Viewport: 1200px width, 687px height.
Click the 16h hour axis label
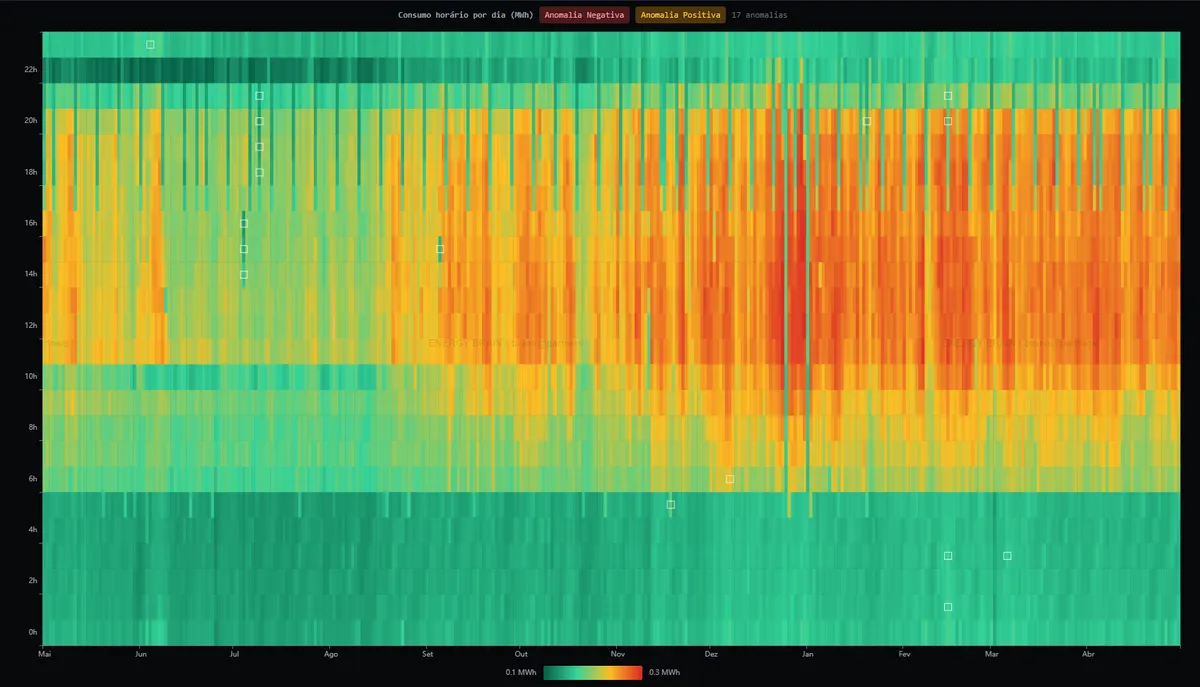coord(31,223)
